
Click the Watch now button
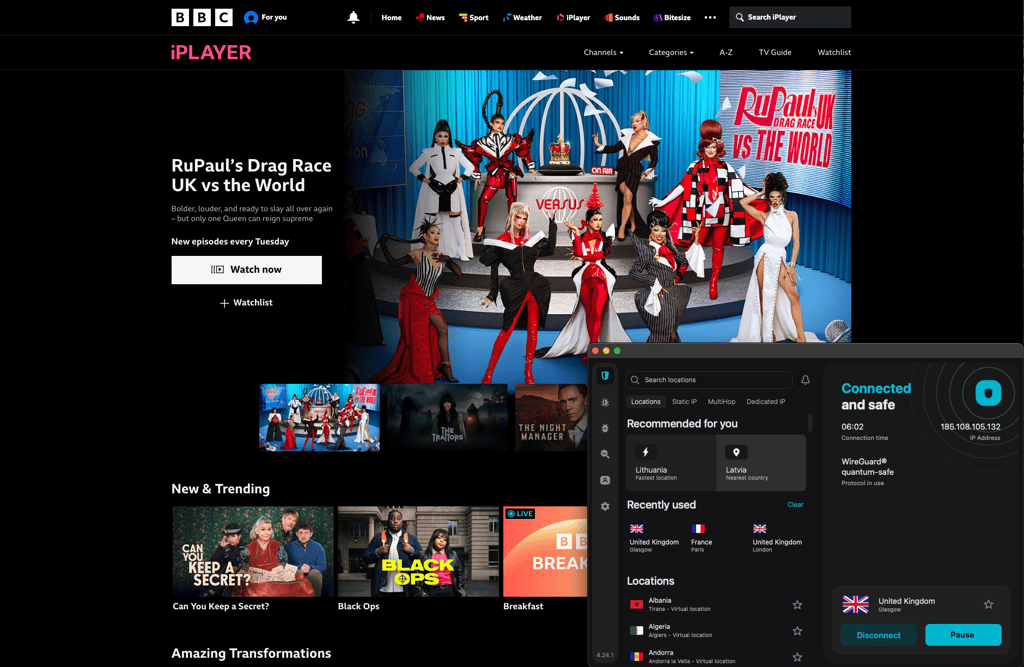point(246,270)
